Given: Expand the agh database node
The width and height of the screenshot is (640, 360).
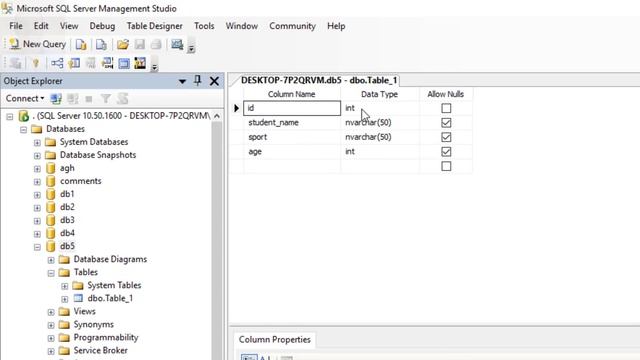Looking at the screenshot, I should tap(37, 169).
